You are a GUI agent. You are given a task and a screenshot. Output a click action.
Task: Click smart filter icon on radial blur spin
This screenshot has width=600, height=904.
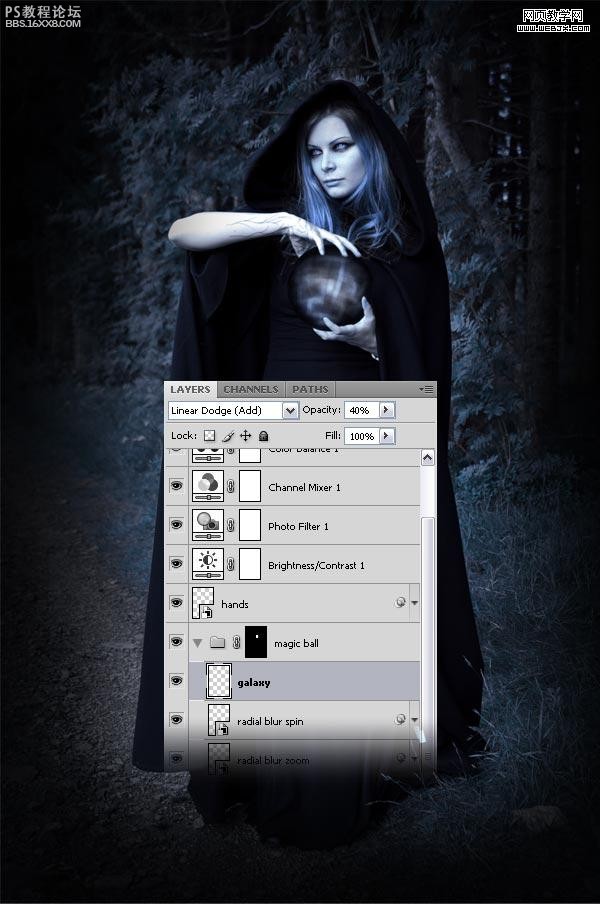click(401, 720)
